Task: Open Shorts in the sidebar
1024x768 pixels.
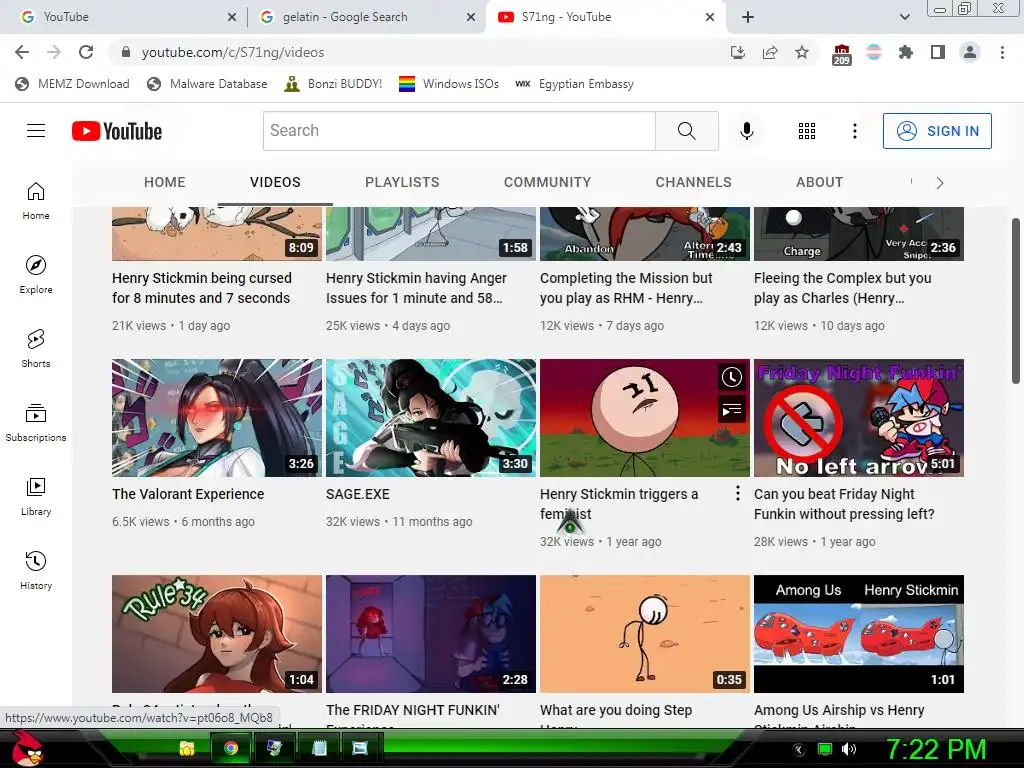Action: click(36, 348)
